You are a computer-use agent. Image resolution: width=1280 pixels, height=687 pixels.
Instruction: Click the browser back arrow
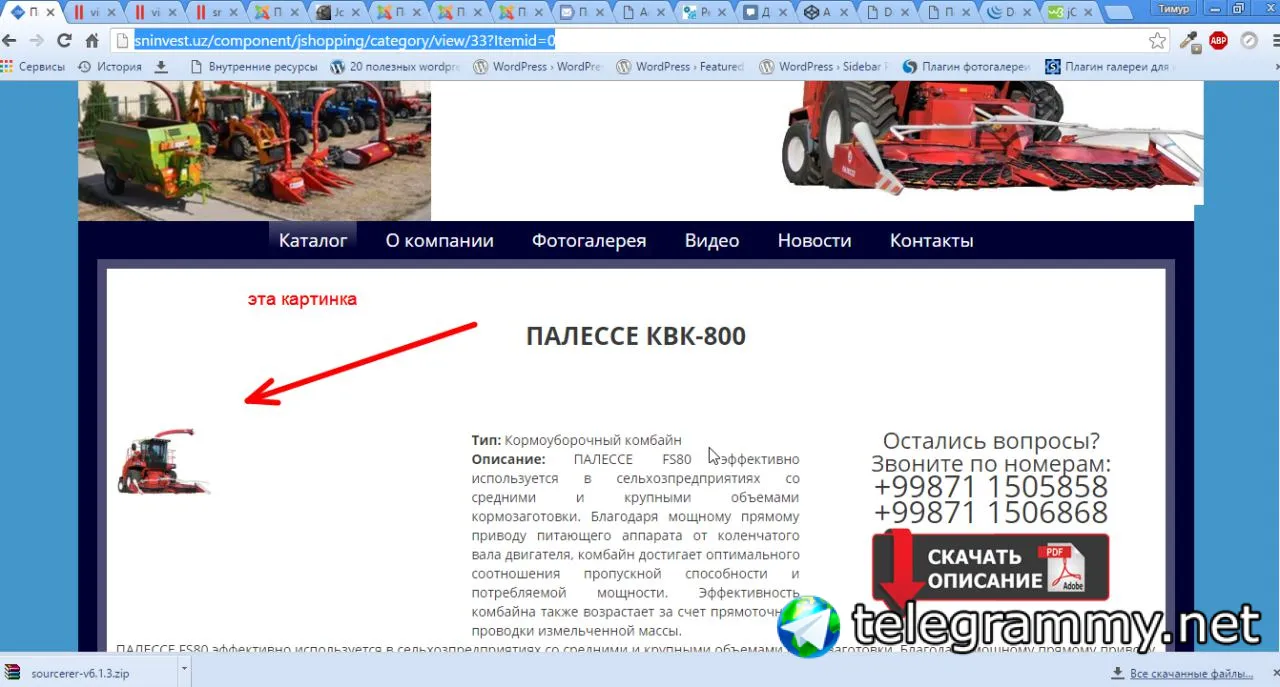pos(10,41)
